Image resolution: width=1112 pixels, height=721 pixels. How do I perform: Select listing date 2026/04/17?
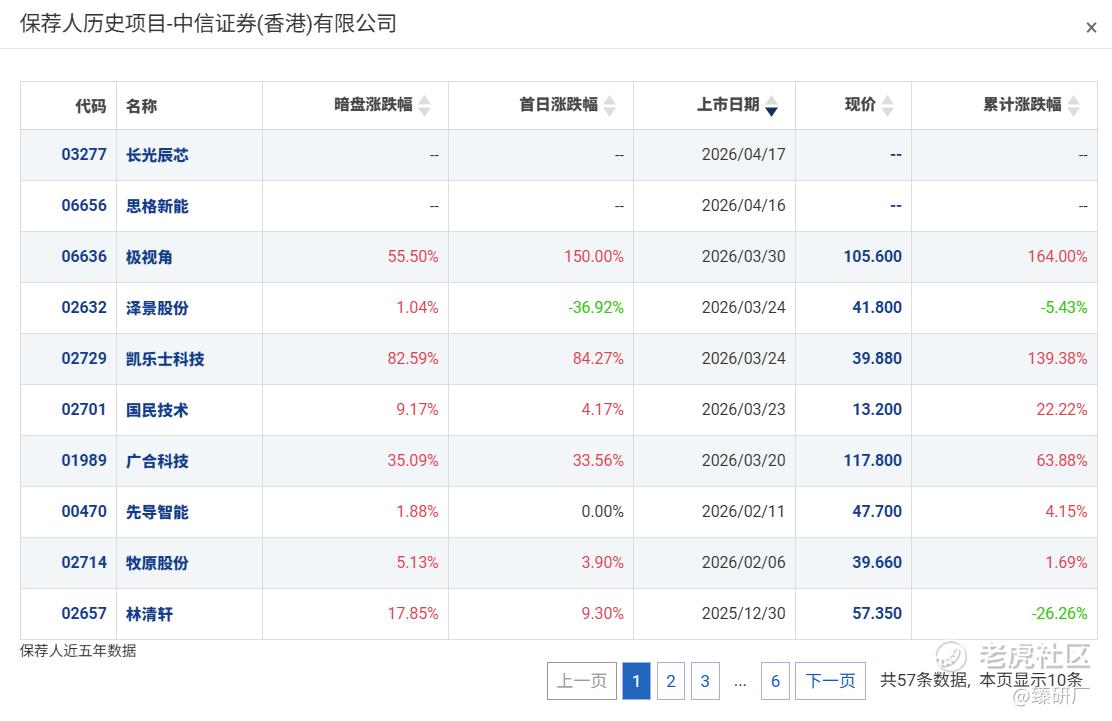pyautogui.click(x=743, y=155)
